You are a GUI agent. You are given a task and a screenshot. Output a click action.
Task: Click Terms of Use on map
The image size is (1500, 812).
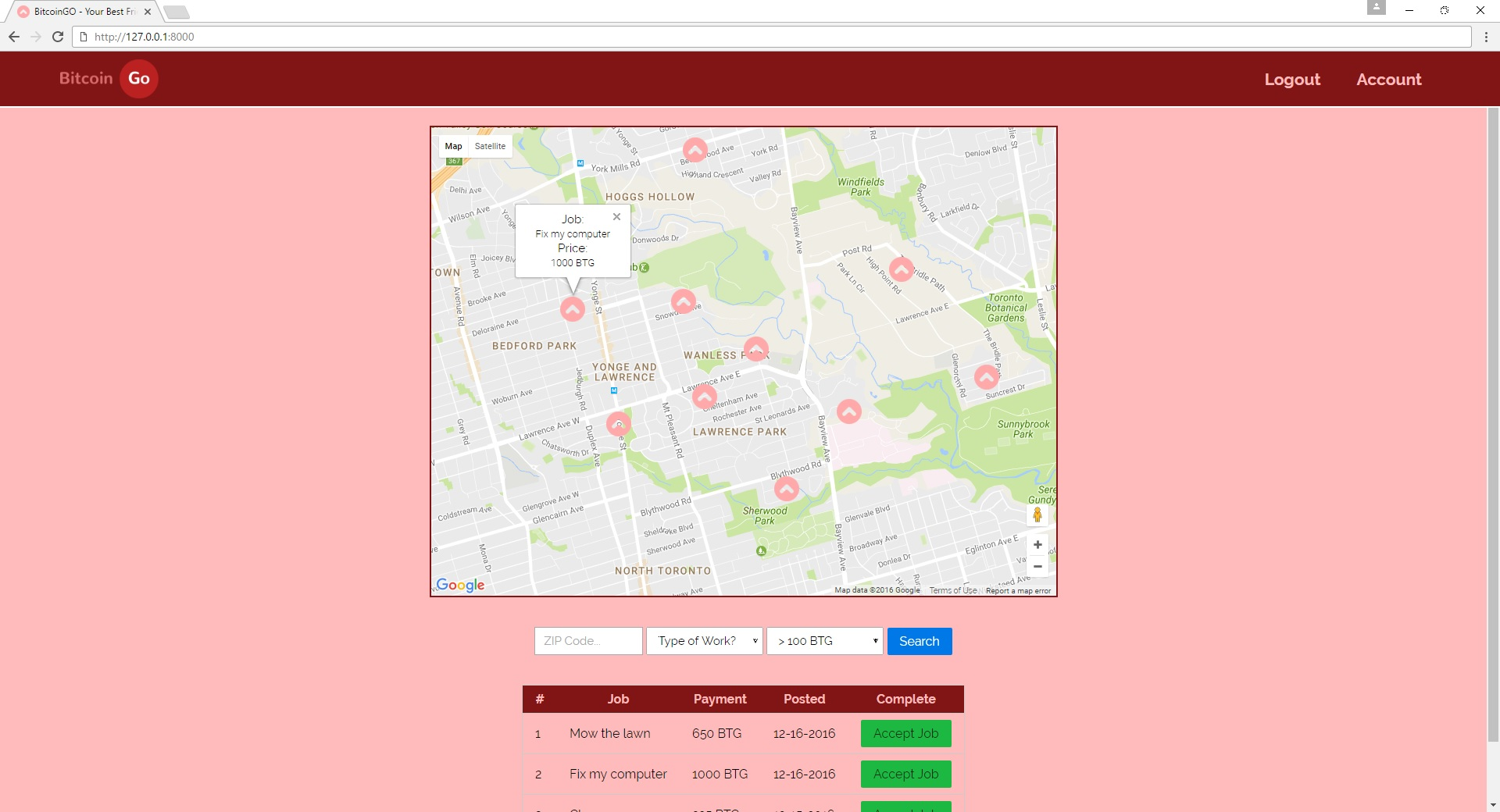tap(953, 591)
